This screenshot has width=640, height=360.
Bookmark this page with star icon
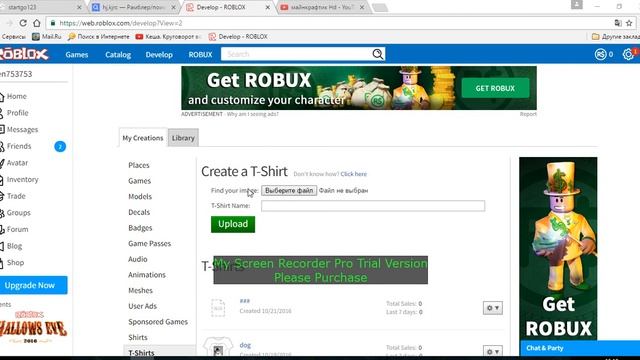coord(629,23)
